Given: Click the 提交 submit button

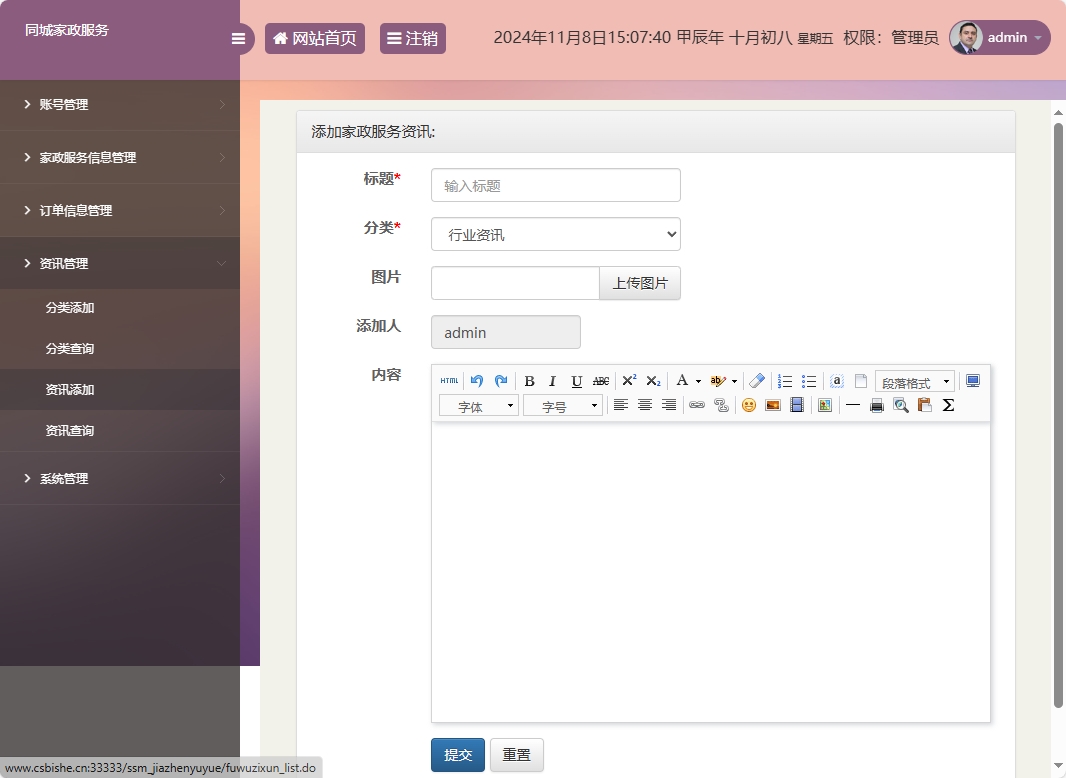Looking at the screenshot, I should click(457, 755).
